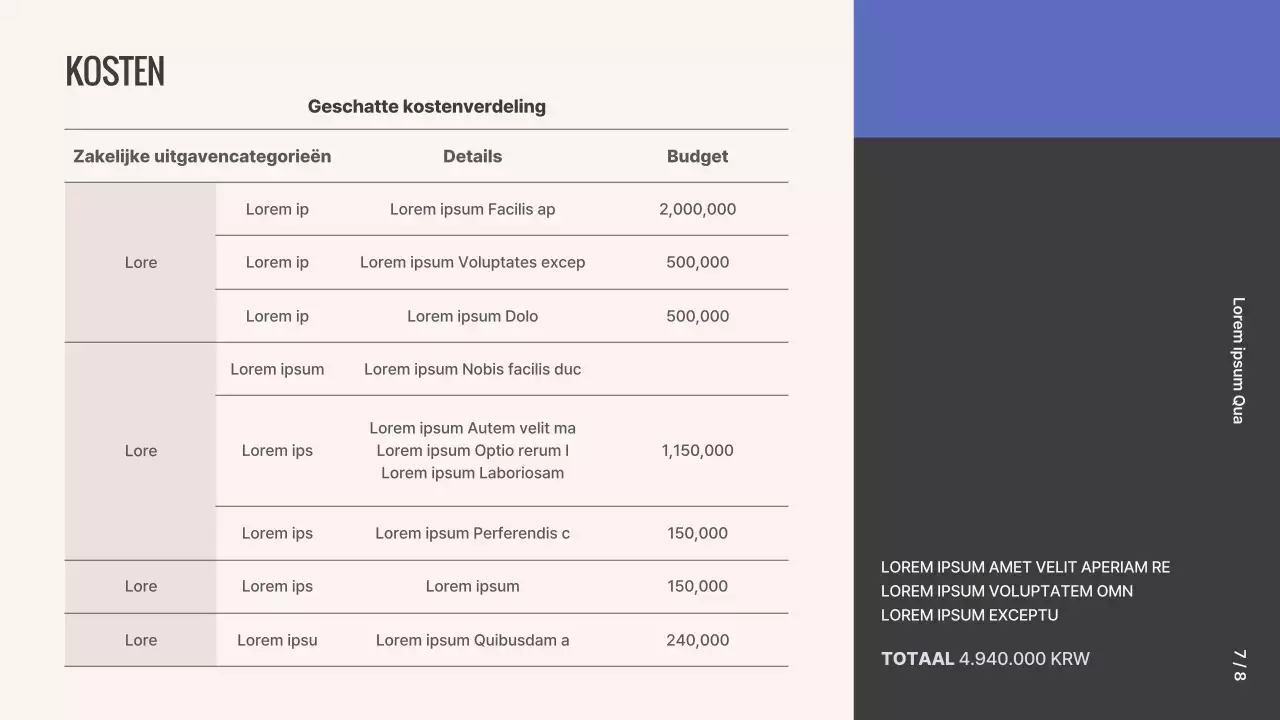Select the Lorem ipsum Voluptates excep cell
Screen dimensions: 1280x720
click(472, 262)
